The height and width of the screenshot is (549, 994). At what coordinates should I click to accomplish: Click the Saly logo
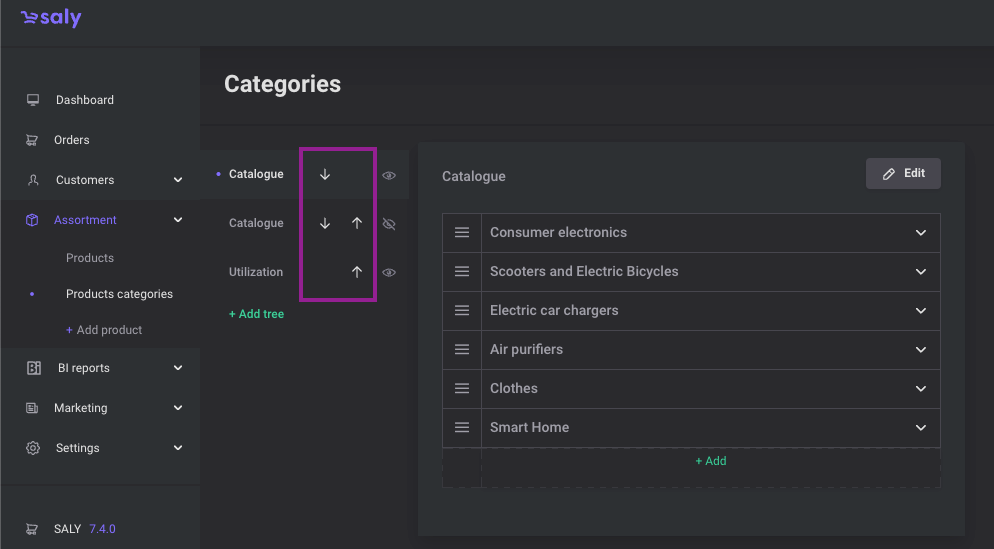51,18
